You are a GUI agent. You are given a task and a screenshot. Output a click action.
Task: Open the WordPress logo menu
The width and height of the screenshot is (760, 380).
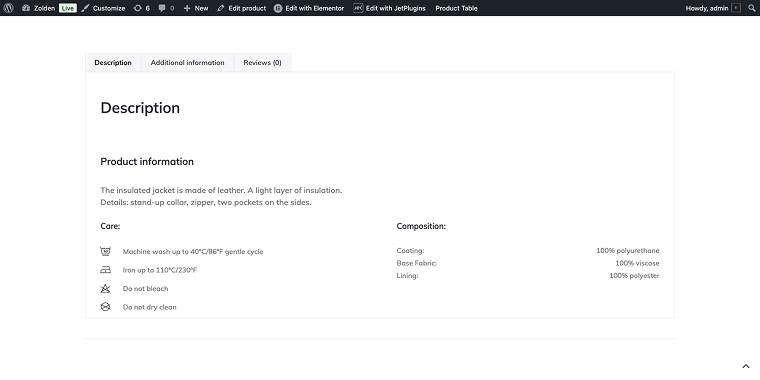tap(8, 8)
